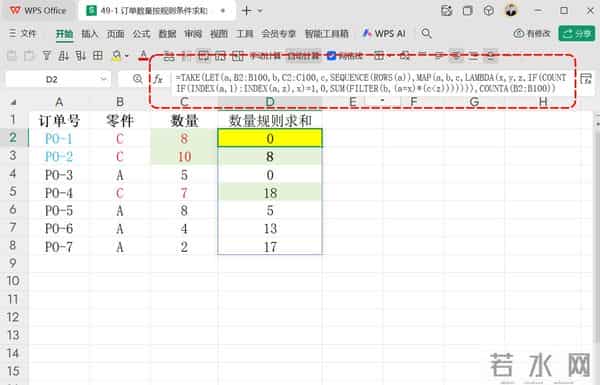600x385 pixels.
Task: Click the ribbon search magnifier icon
Action: tap(426, 34)
